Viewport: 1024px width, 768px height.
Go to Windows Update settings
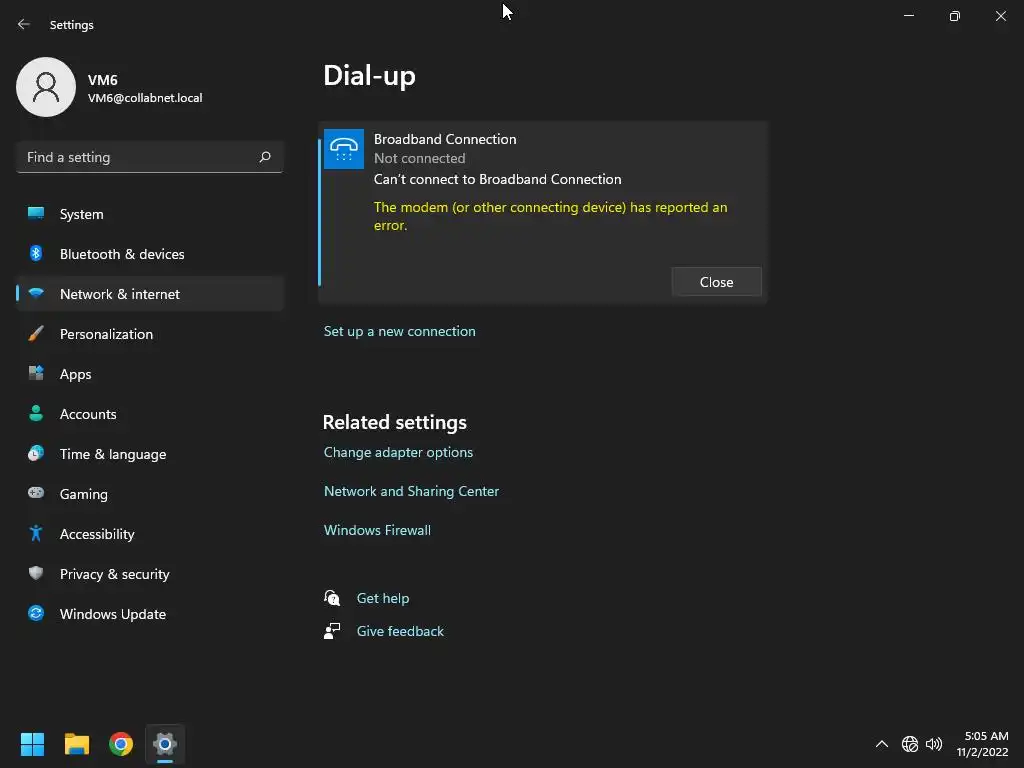tap(113, 614)
